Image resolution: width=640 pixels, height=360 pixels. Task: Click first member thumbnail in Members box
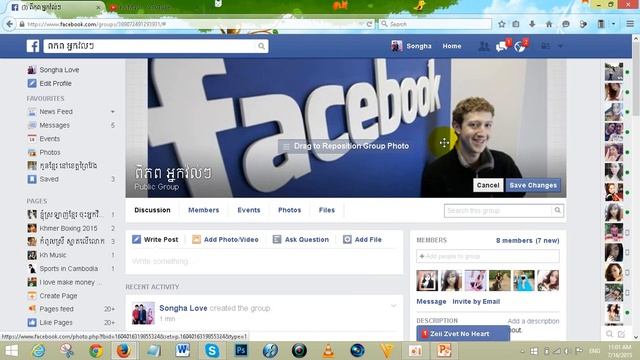pos(427,280)
